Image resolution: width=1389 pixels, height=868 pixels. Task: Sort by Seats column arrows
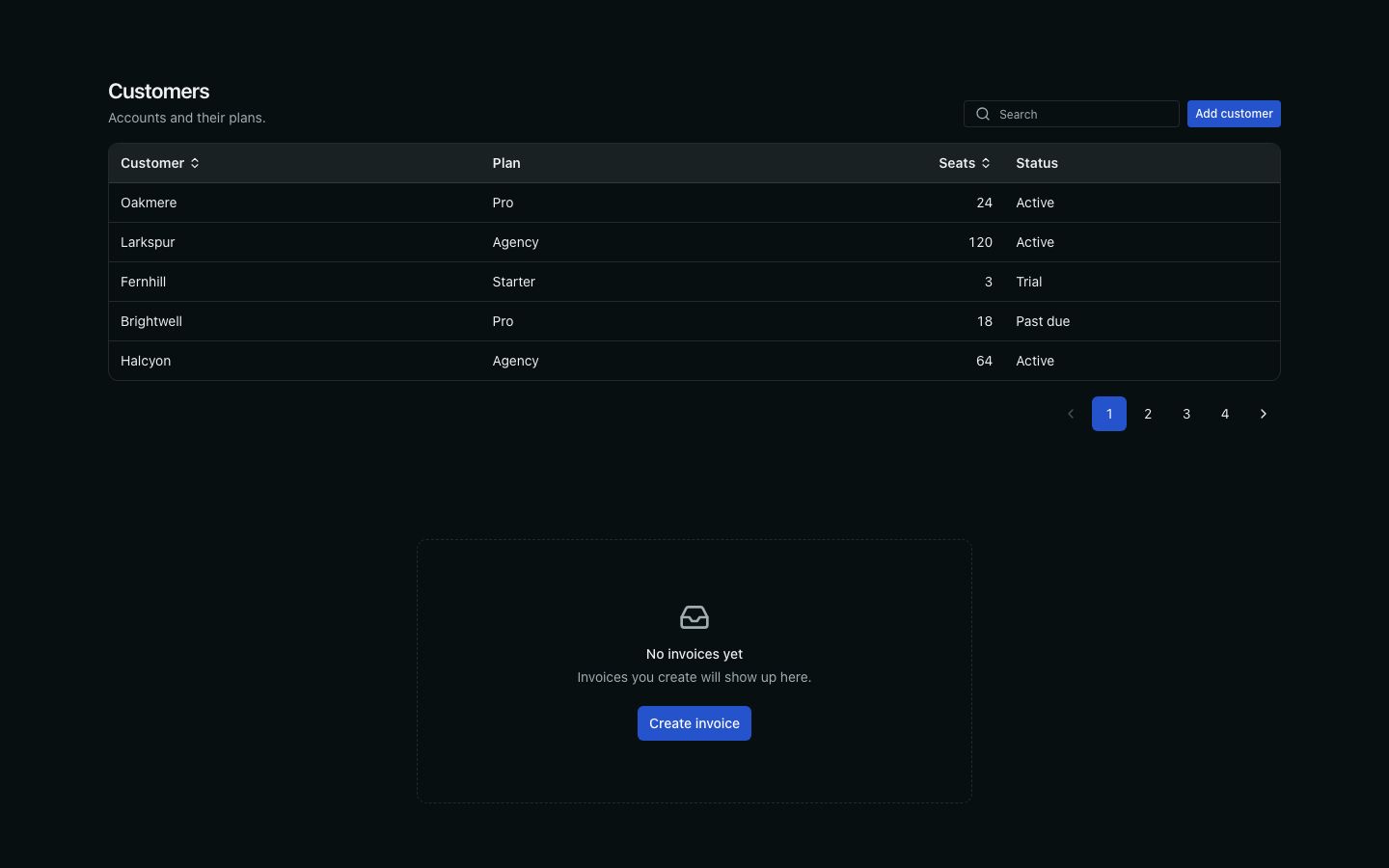click(986, 163)
